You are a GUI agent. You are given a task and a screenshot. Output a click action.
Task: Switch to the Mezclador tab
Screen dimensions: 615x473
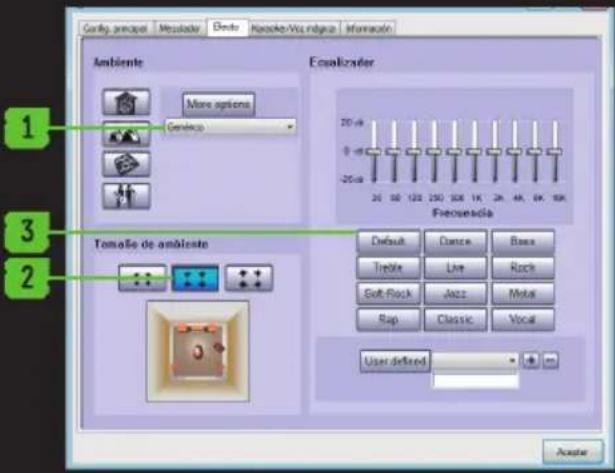coord(180,29)
